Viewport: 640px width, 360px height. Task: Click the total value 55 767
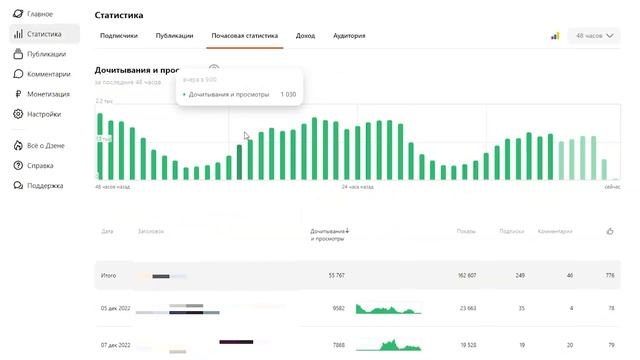click(x=337, y=276)
